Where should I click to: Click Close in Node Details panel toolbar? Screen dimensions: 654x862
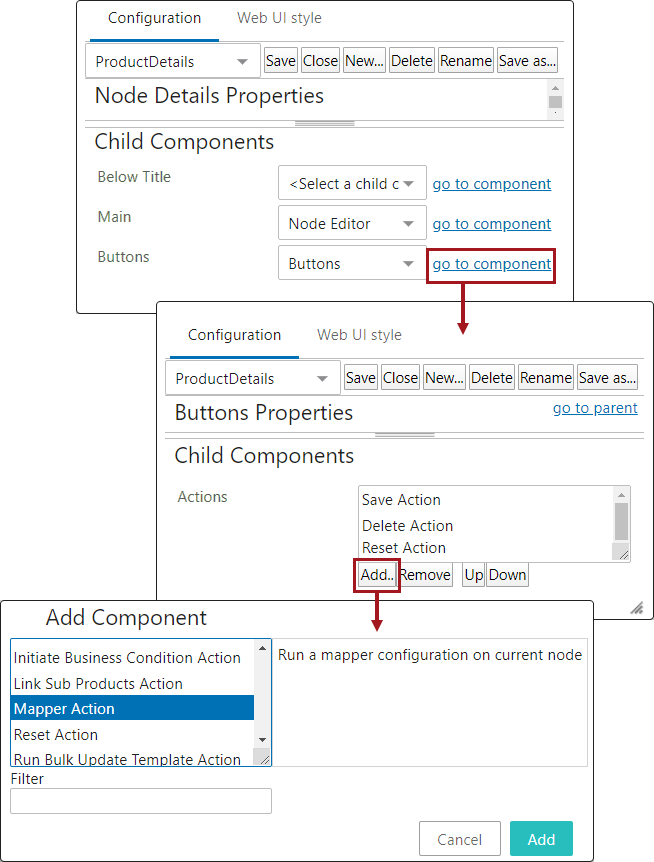(x=320, y=60)
